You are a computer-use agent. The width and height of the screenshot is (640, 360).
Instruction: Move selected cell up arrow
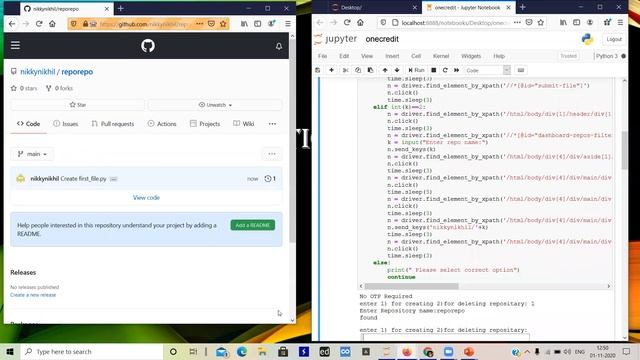385,70
